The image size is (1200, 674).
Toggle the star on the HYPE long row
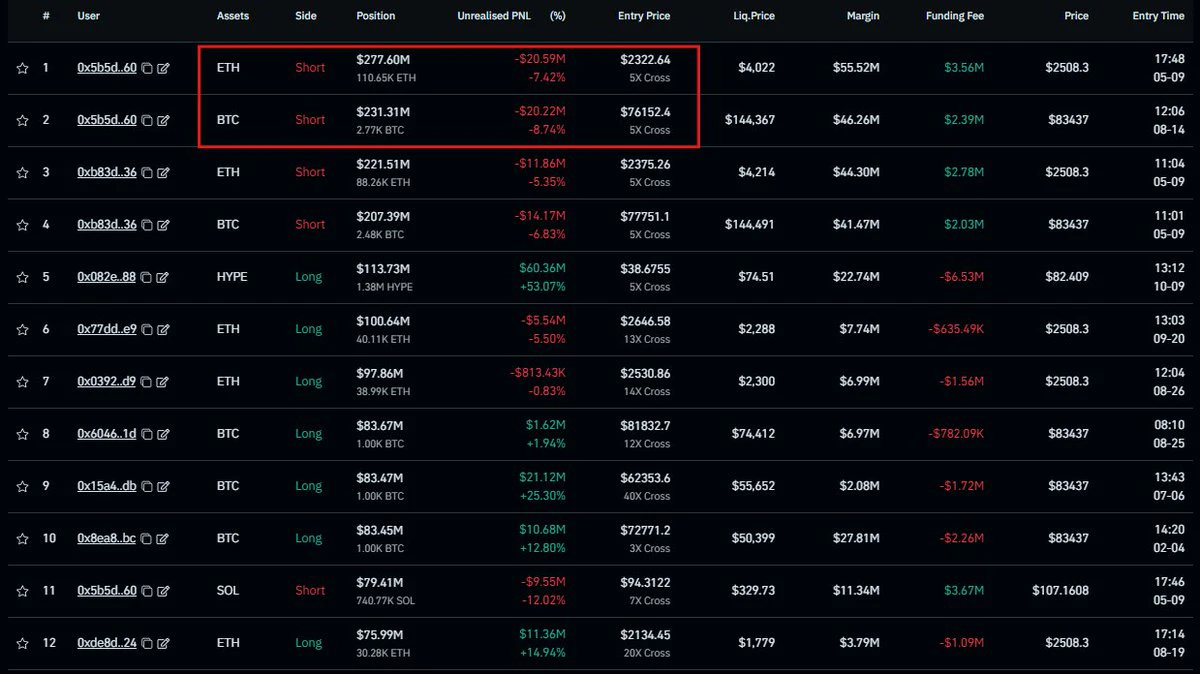(x=22, y=277)
